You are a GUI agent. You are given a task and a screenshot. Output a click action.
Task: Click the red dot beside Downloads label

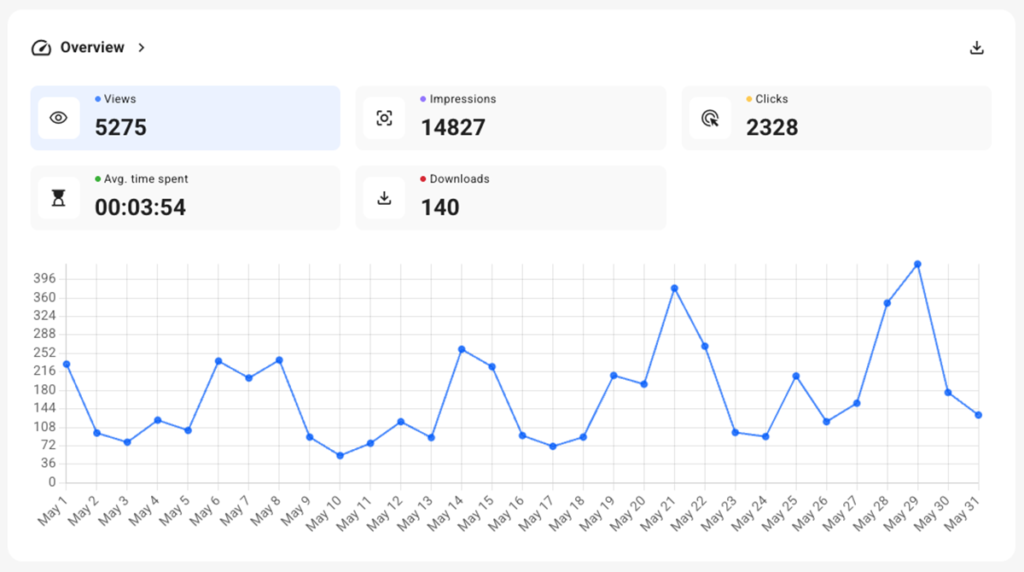click(423, 179)
